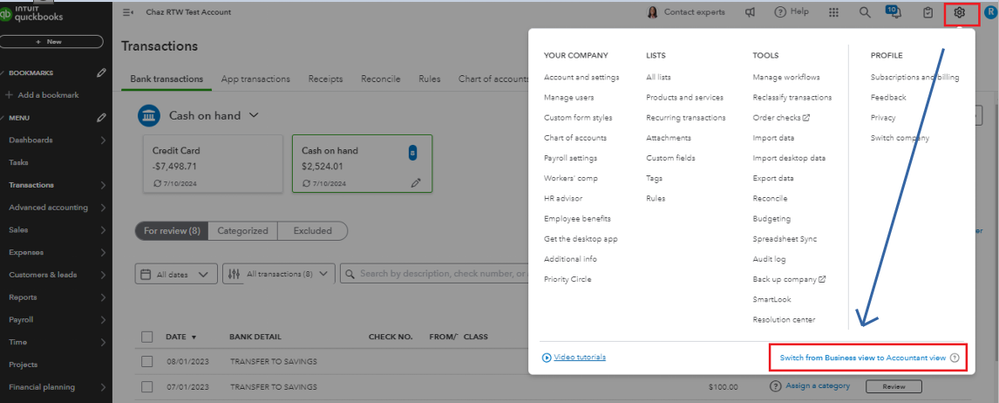The height and width of the screenshot is (403, 999).
Task: Open the clipboard tasks icon
Action: [x=928, y=13]
